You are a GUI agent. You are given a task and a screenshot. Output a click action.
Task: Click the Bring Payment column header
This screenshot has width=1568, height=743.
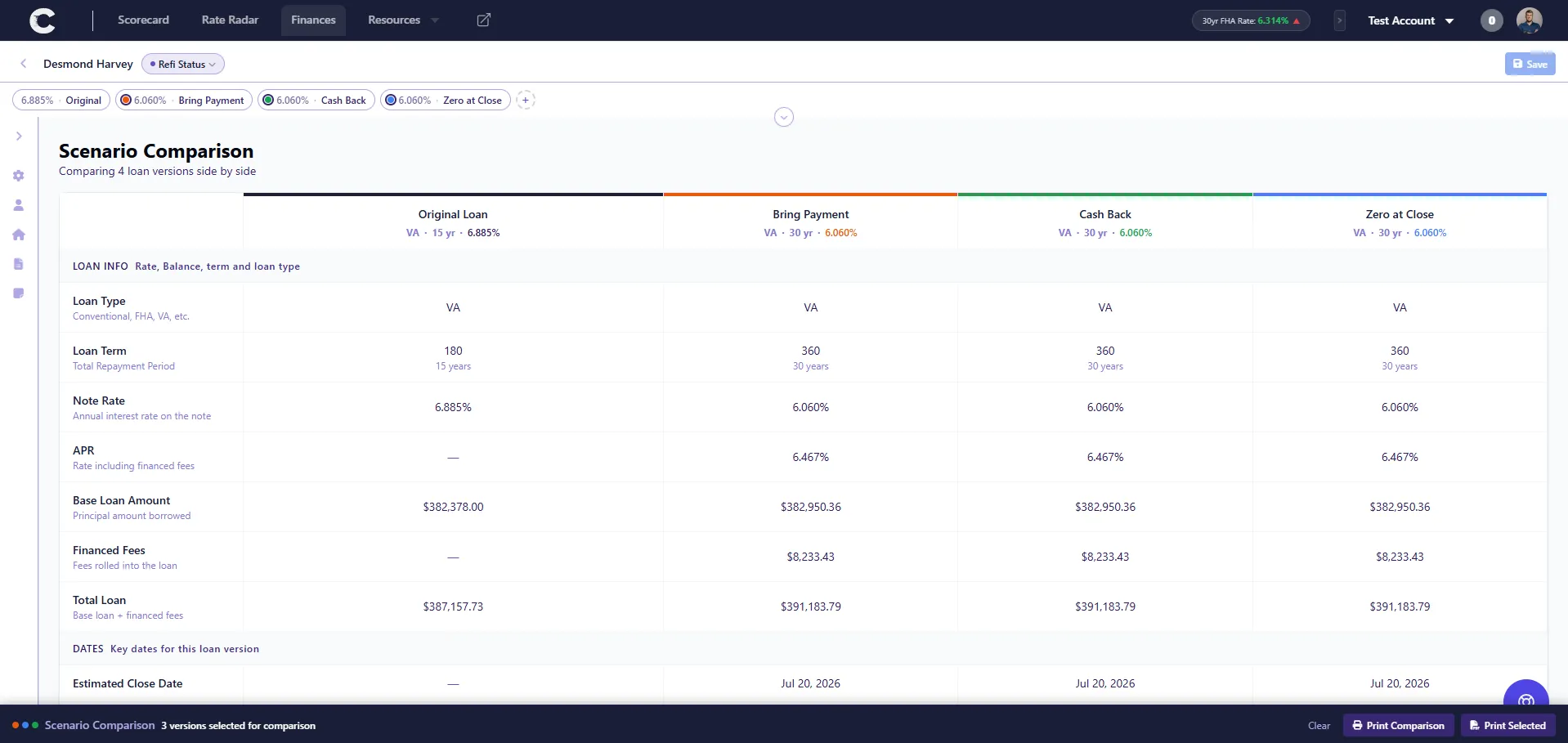tap(810, 222)
